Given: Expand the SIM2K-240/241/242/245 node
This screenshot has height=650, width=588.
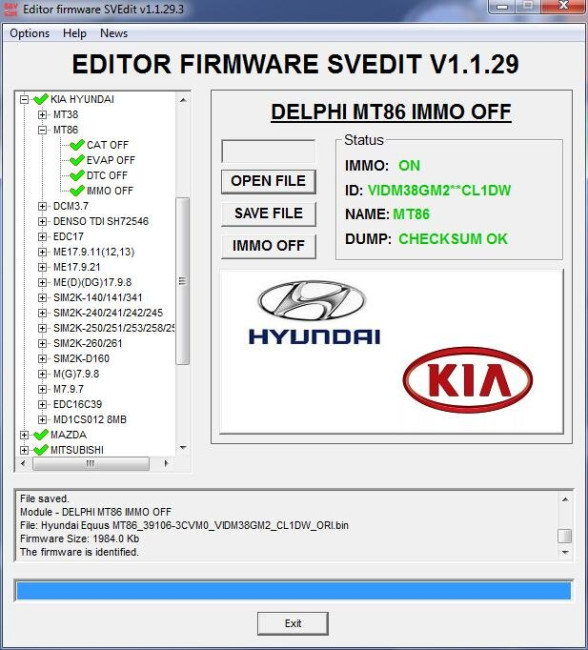Looking at the screenshot, I should coord(42,313).
